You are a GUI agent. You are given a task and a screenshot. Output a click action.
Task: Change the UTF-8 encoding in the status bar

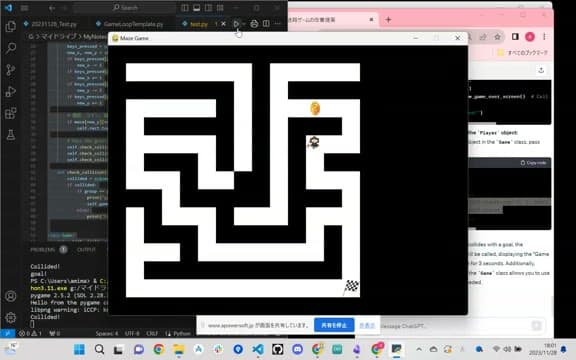click(x=132, y=334)
